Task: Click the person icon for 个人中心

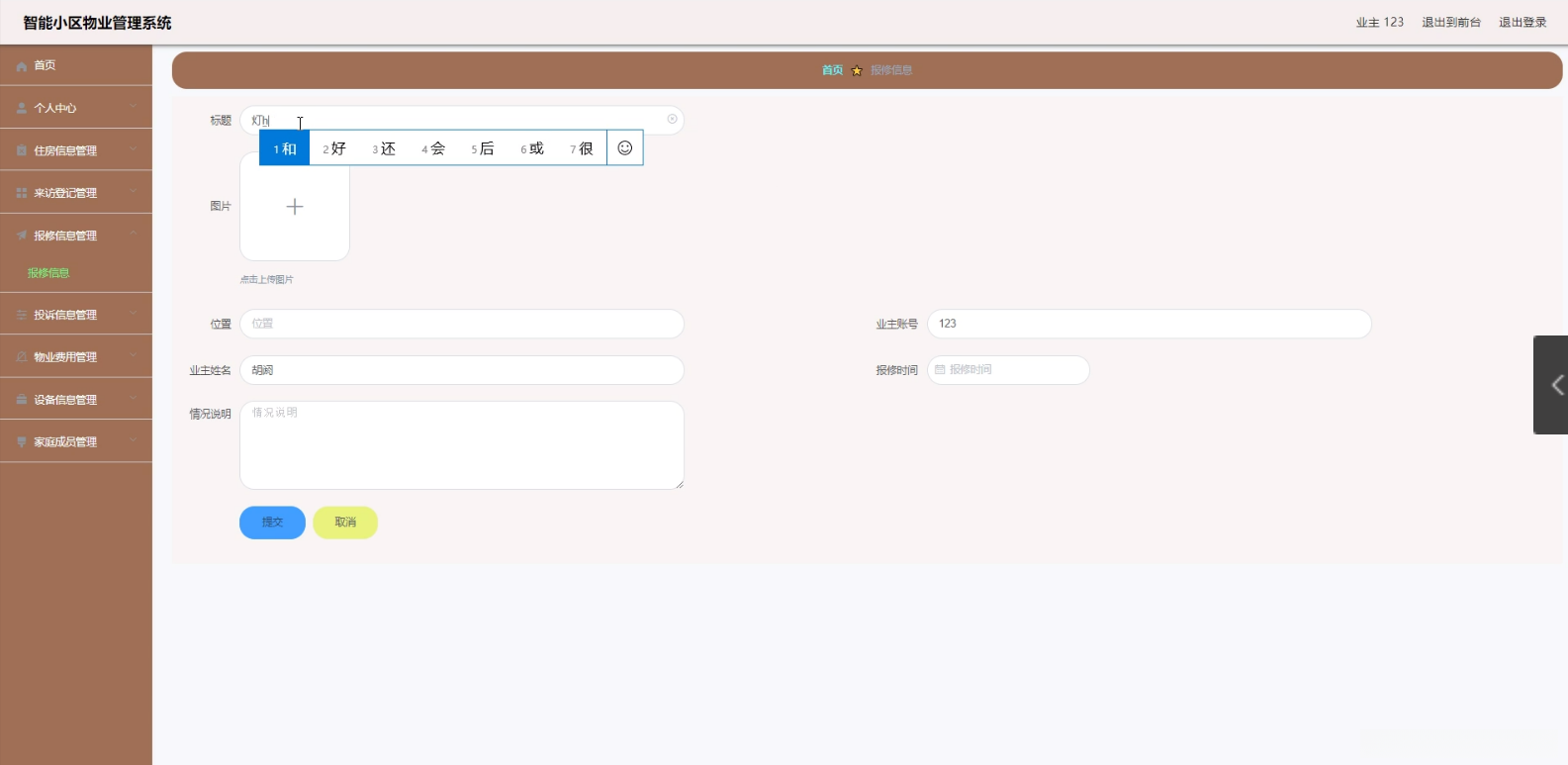Action: pos(22,109)
